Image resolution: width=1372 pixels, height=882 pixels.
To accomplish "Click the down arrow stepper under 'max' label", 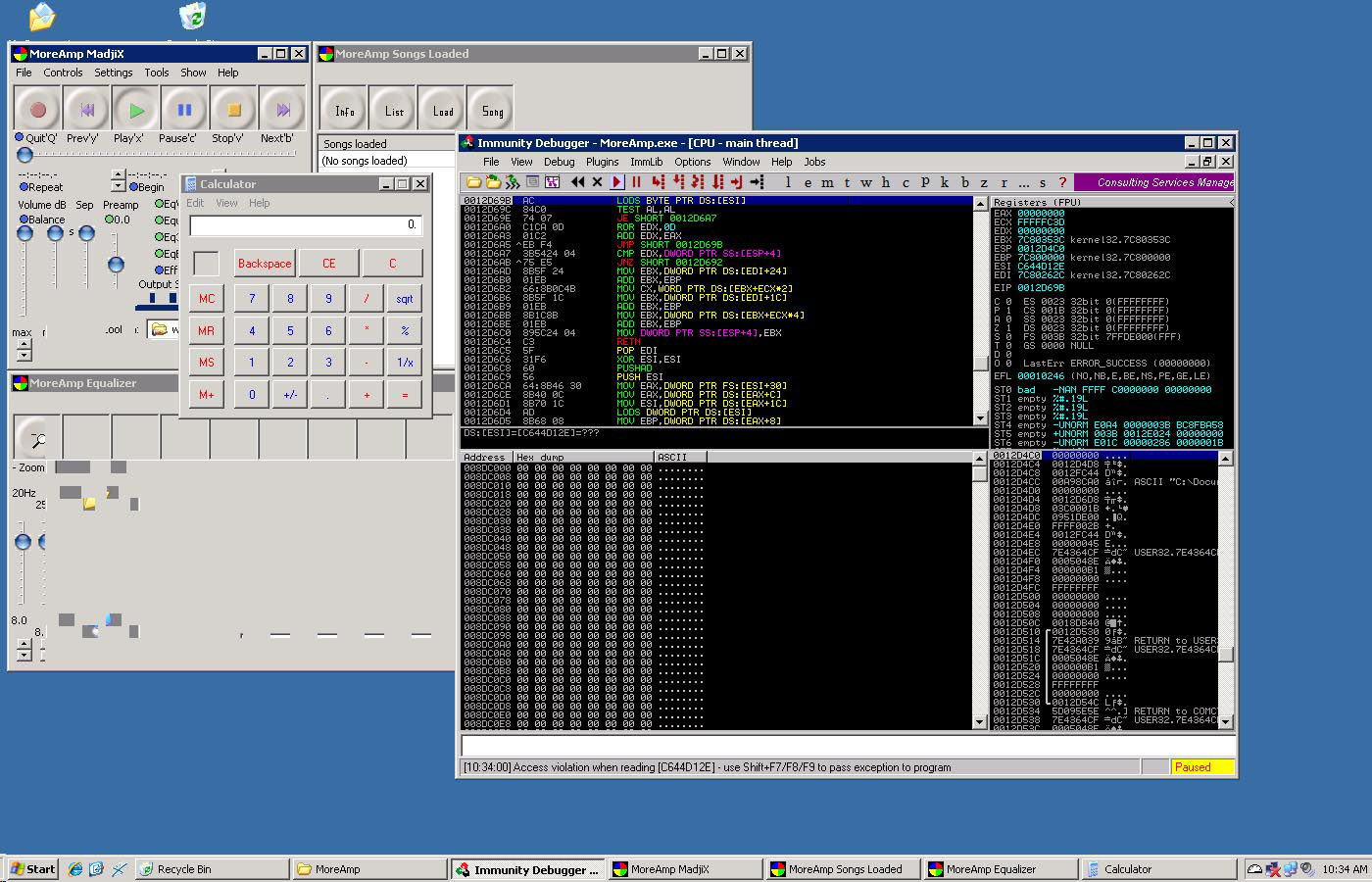I will pyautogui.click(x=24, y=355).
